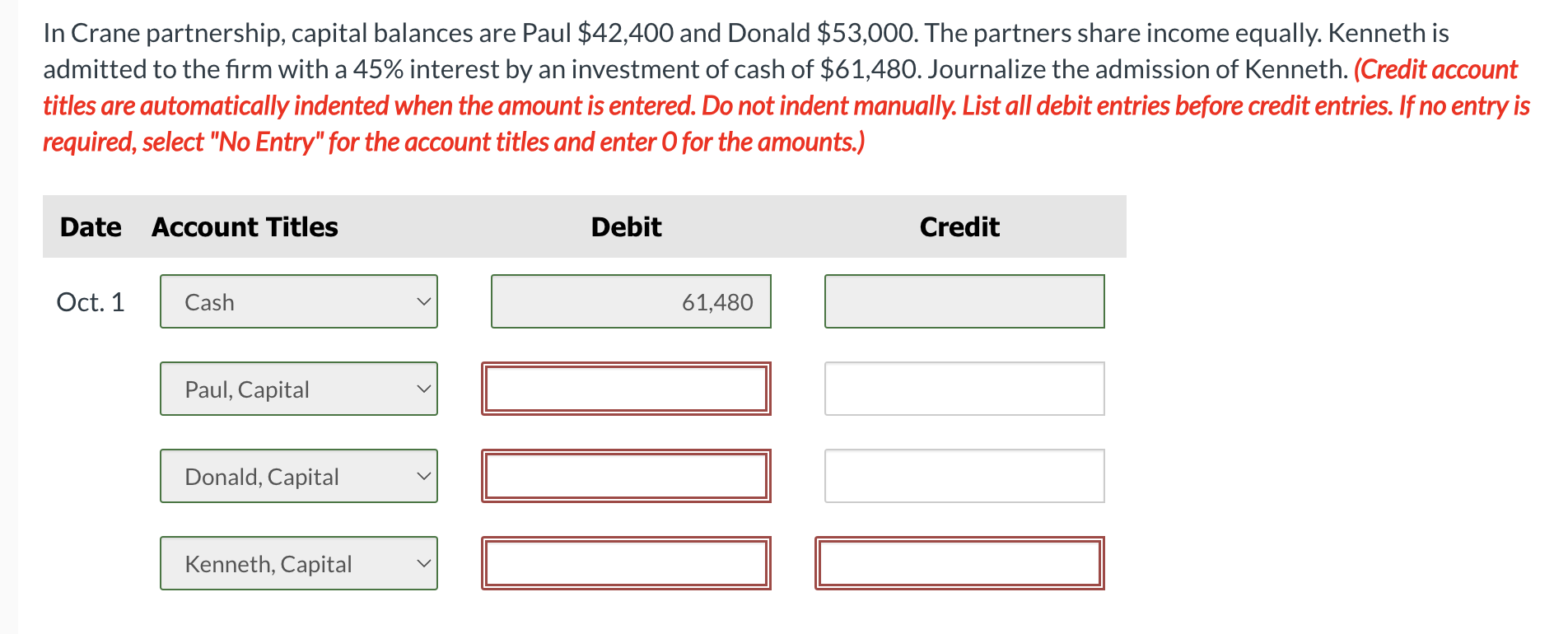Viewport: 1568px width, 634px height.
Task: Click the credit field for Paul, Capital
Action: [x=964, y=389]
